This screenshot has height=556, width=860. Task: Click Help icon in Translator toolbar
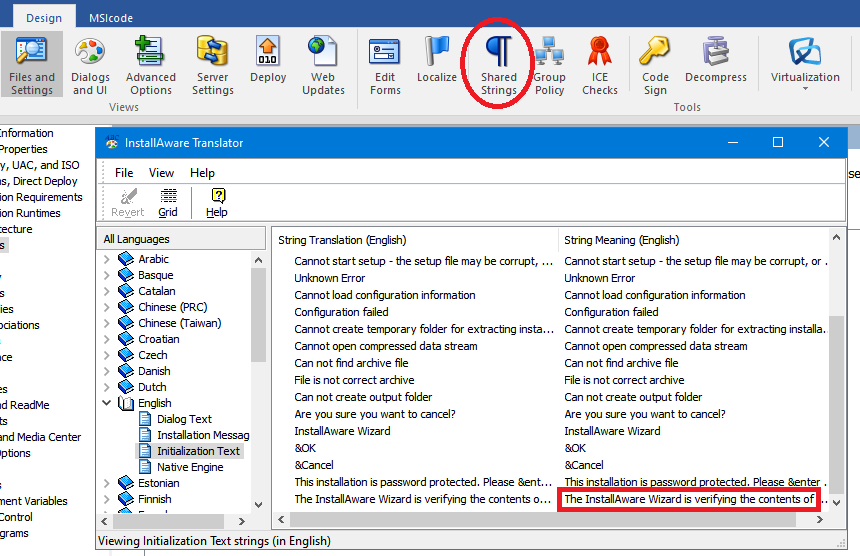(x=217, y=202)
